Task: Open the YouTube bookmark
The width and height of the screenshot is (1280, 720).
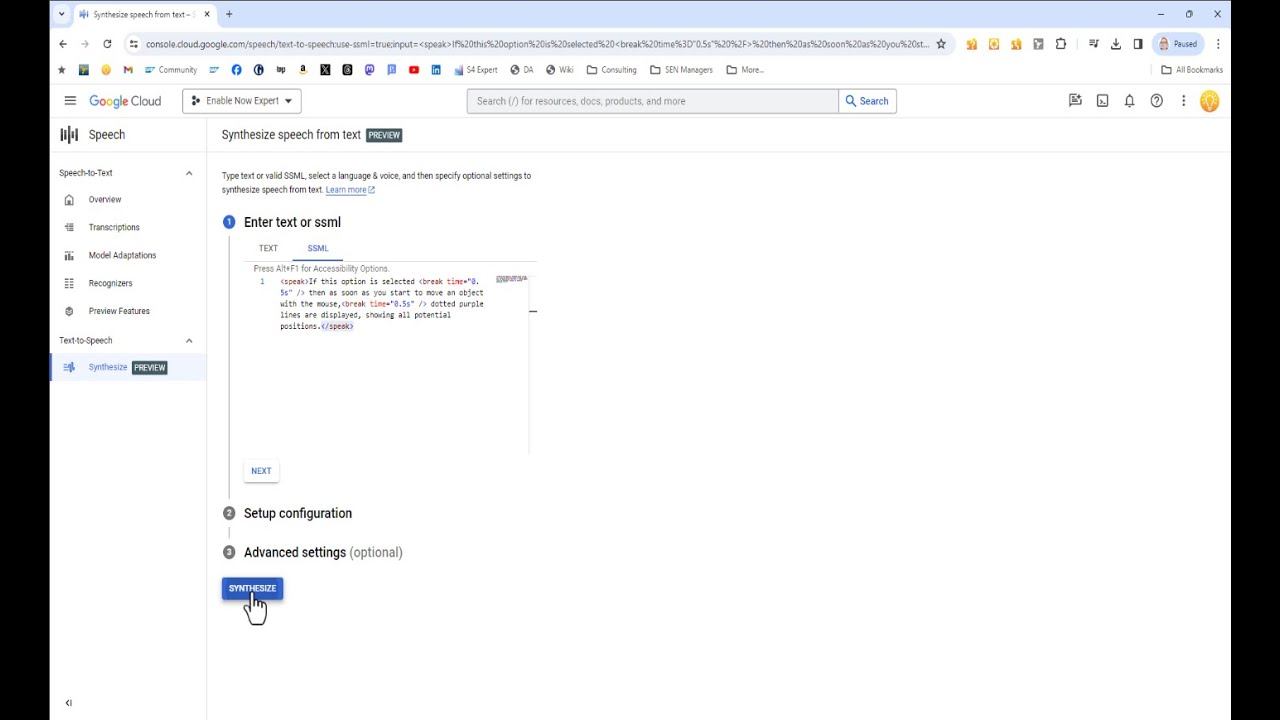Action: pos(414,70)
